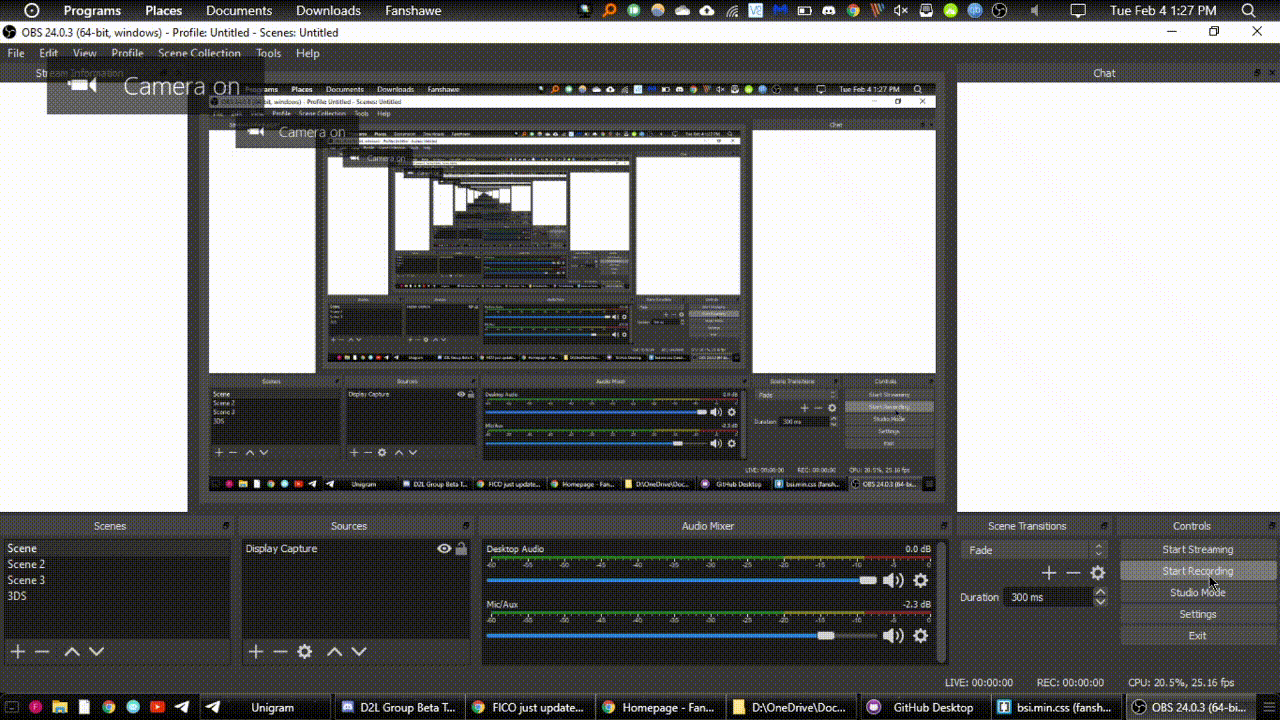Click the OBS icon in top tray

click(999, 10)
